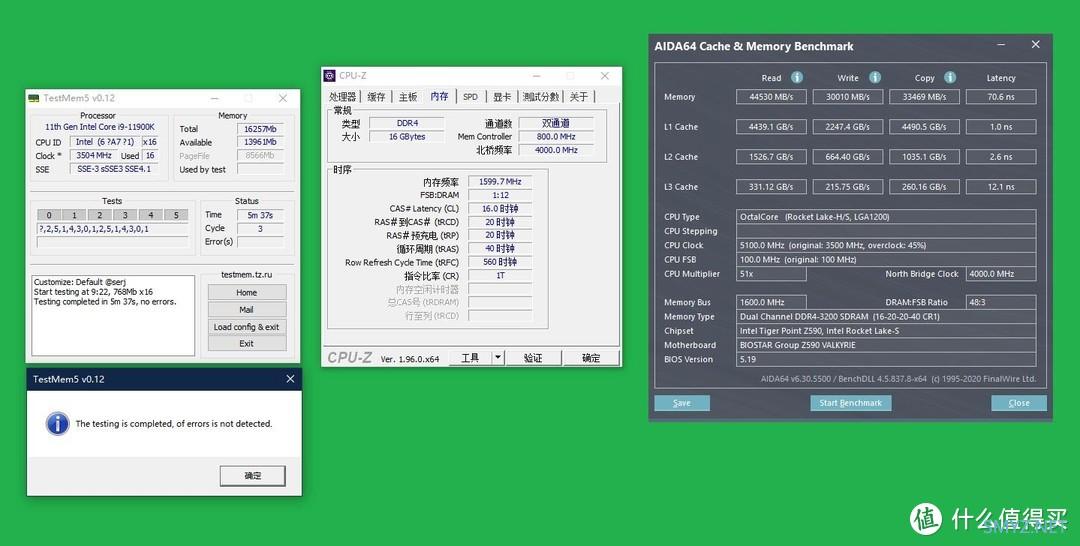Viewport: 1080px width, 546px height.
Task: Click the Memory Write value 30010 MB/s
Action: (848, 97)
